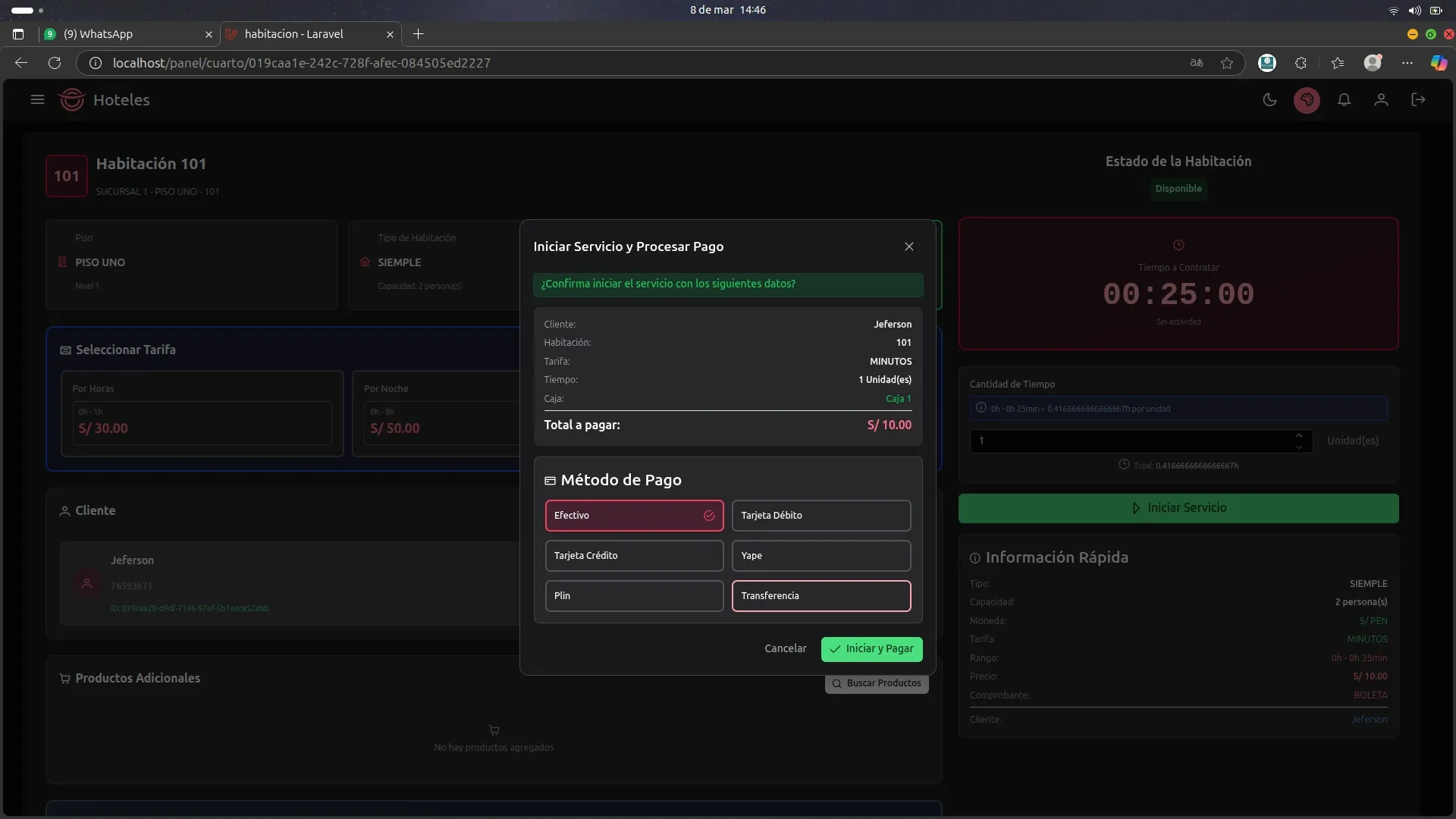Bookmark the page with the star icon
Image resolution: width=1456 pixels, height=819 pixels.
click(x=1227, y=63)
